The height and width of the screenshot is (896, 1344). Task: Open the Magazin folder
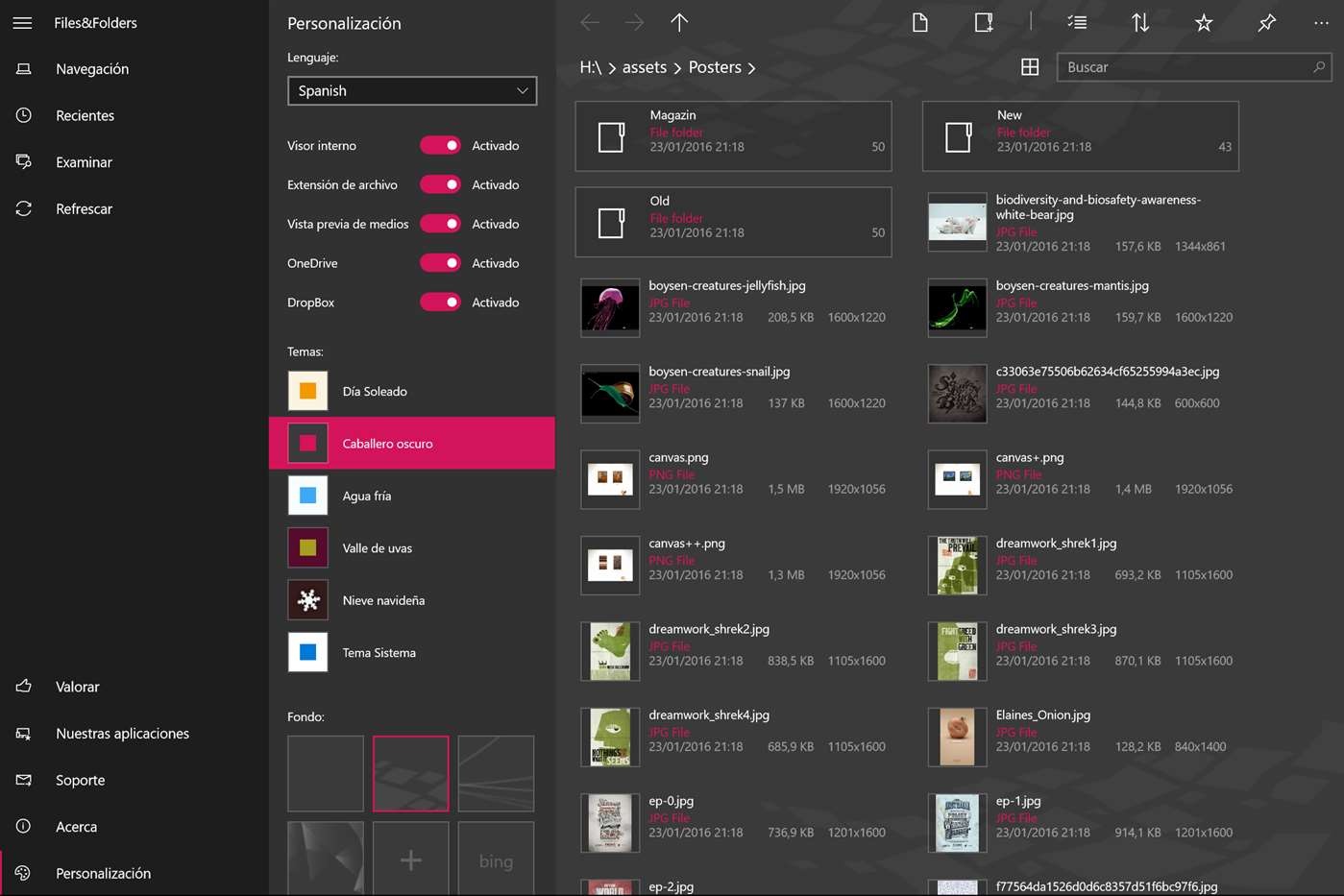[x=733, y=136]
